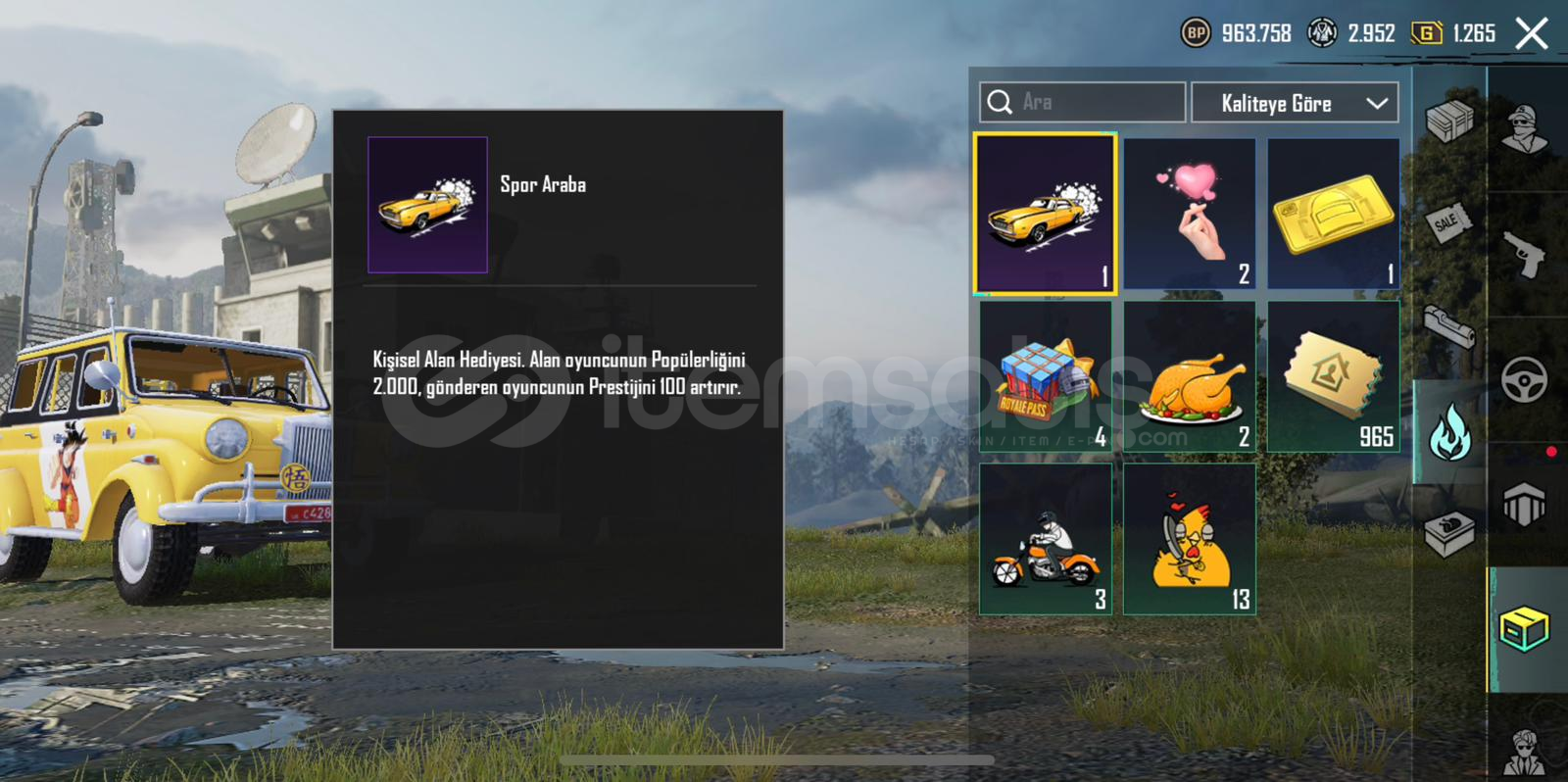Select the Royale Pass crate item
Screen dimensions: 1568x782
[1045, 376]
